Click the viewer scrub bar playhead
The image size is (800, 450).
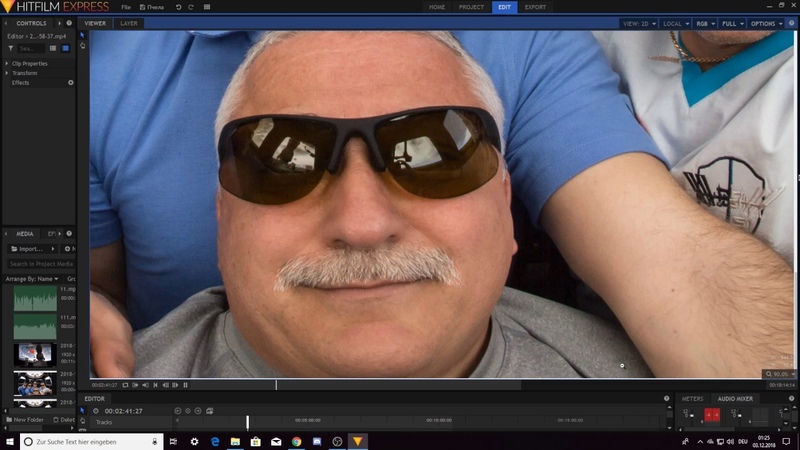pyautogui.click(x=276, y=385)
